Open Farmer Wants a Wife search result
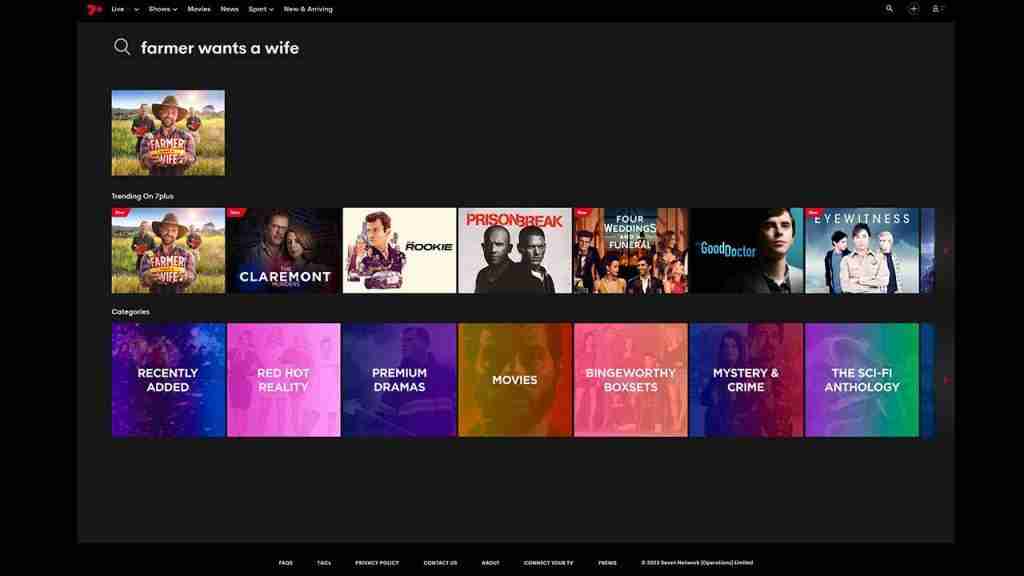 pyautogui.click(x=168, y=133)
